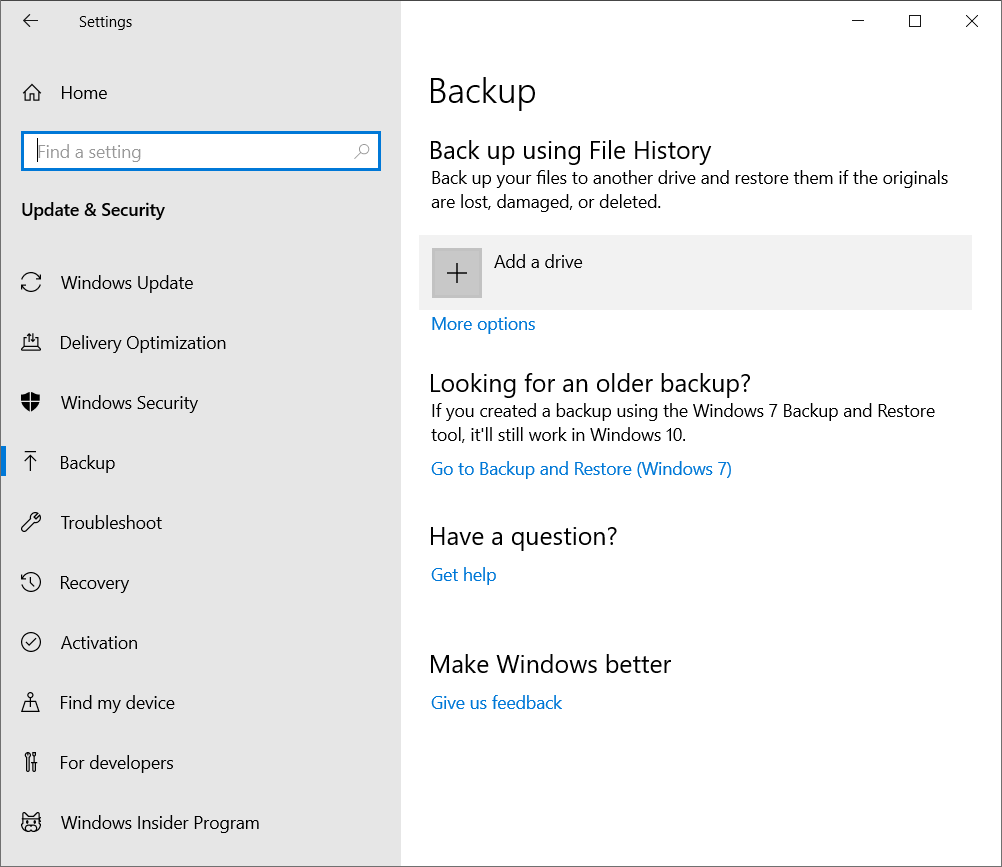Image resolution: width=1002 pixels, height=867 pixels.
Task: Click the For developers tools icon
Action: (31, 762)
